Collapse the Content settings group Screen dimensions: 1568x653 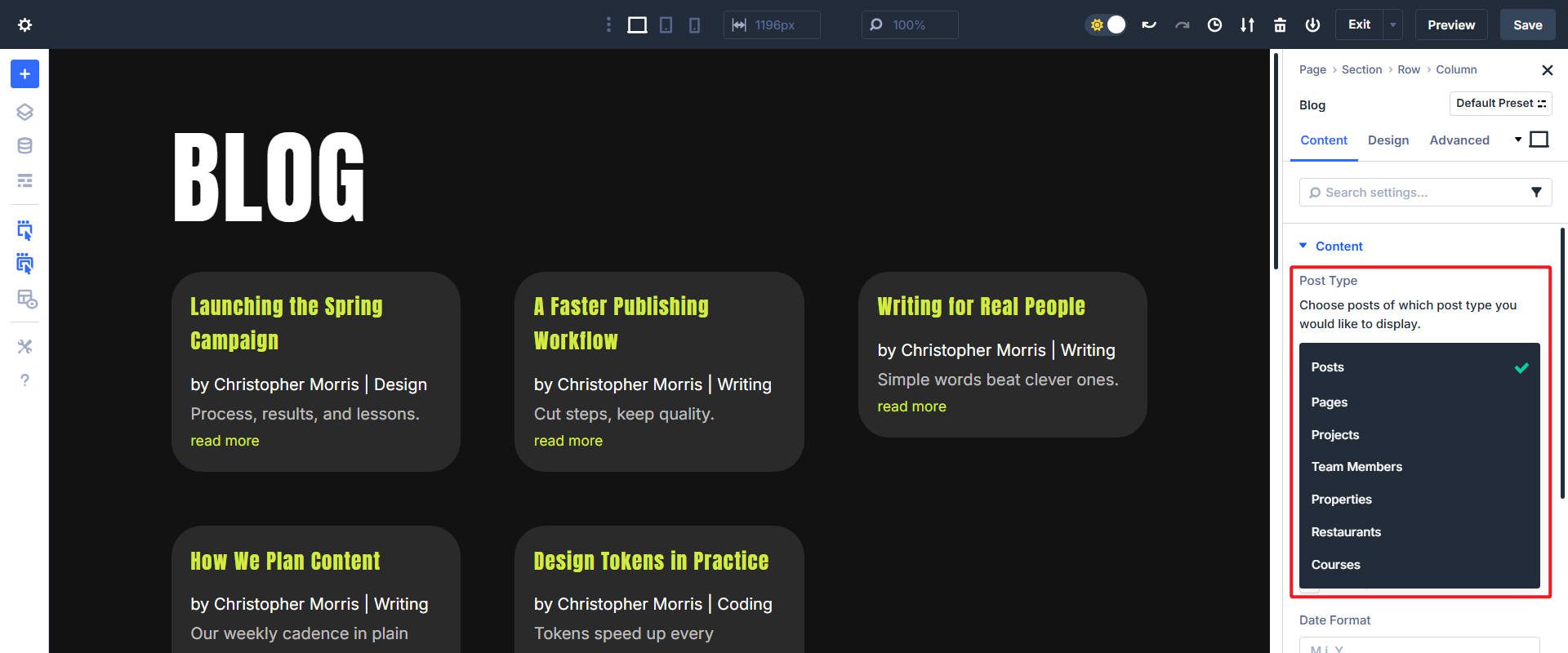(x=1303, y=246)
